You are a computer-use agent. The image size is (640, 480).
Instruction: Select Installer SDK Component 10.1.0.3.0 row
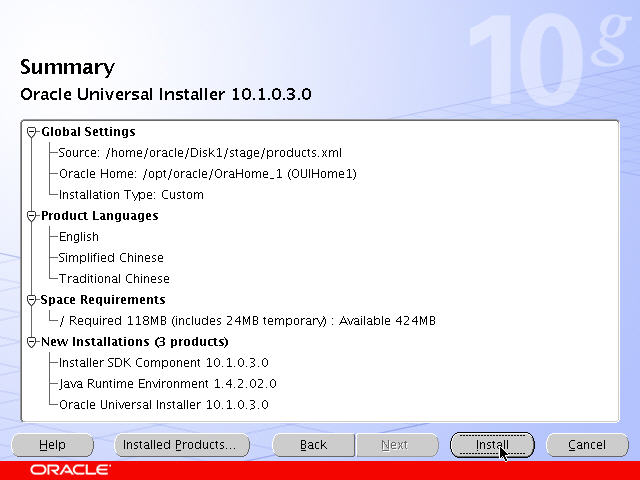coord(164,363)
